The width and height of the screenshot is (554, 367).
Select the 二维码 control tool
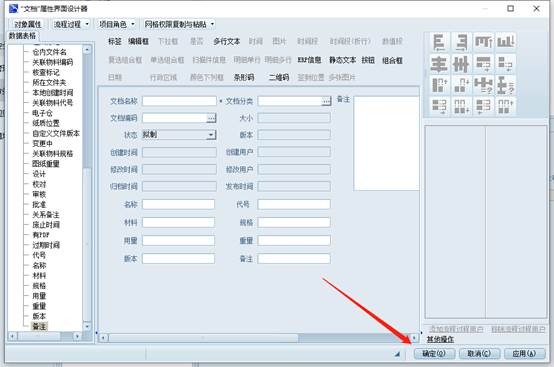[x=279, y=77]
